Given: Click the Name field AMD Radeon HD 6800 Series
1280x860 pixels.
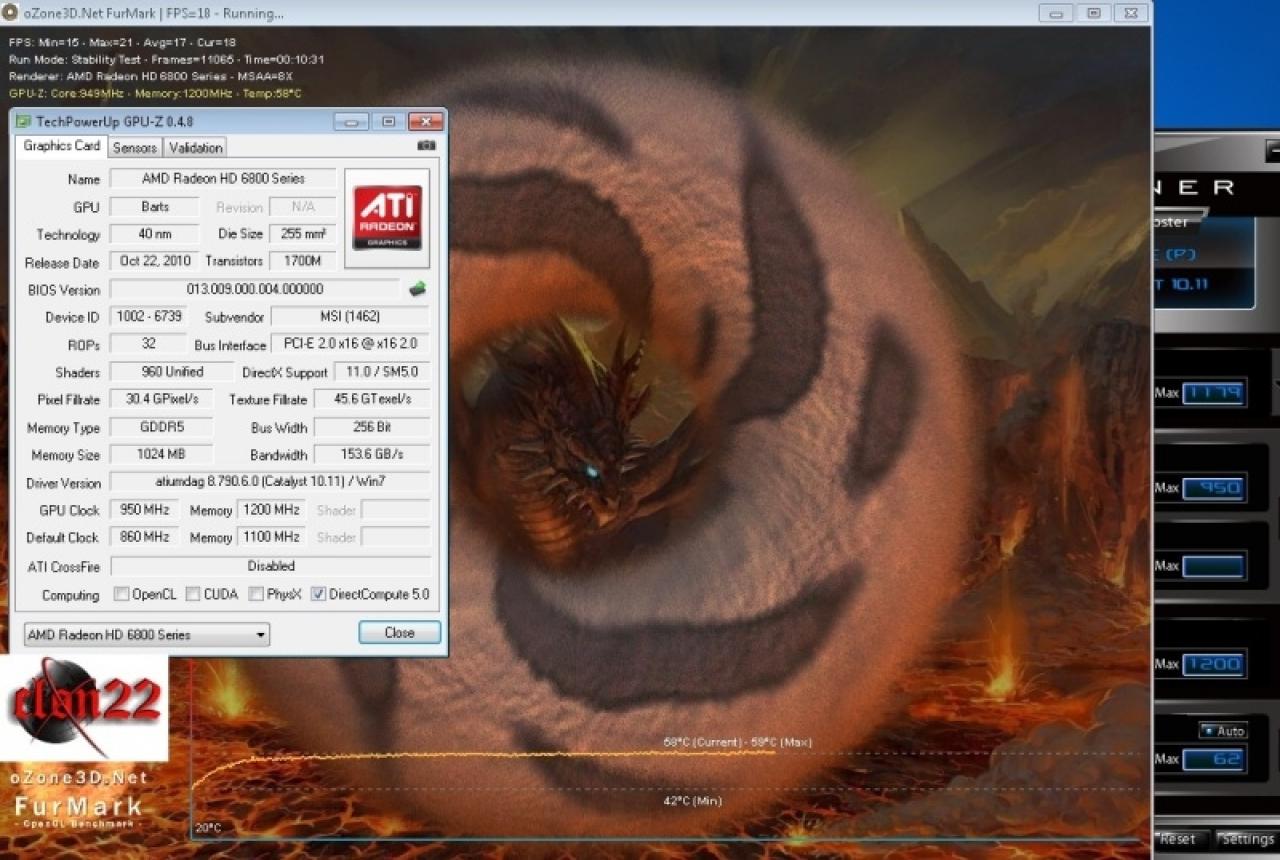Looking at the screenshot, I should 223,179.
